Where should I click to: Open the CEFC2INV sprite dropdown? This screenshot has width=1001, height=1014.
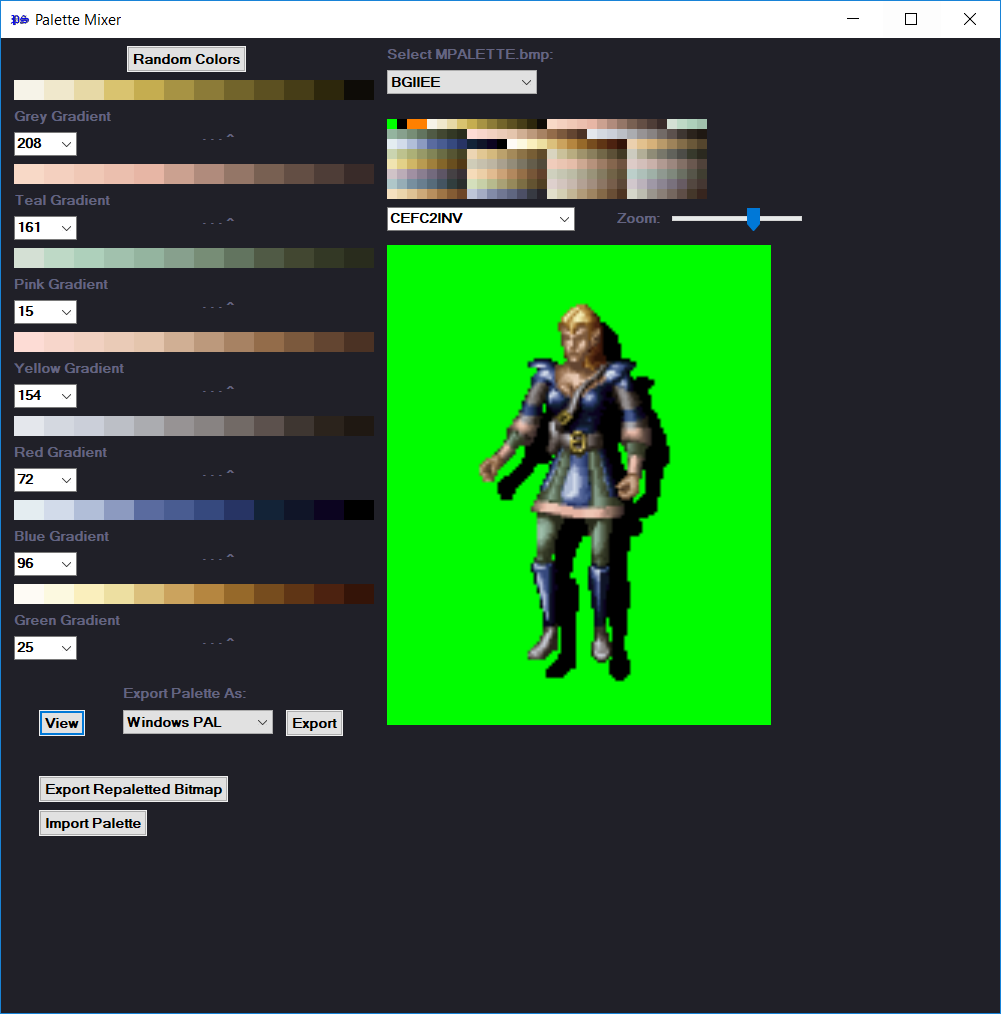pos(480,219)
